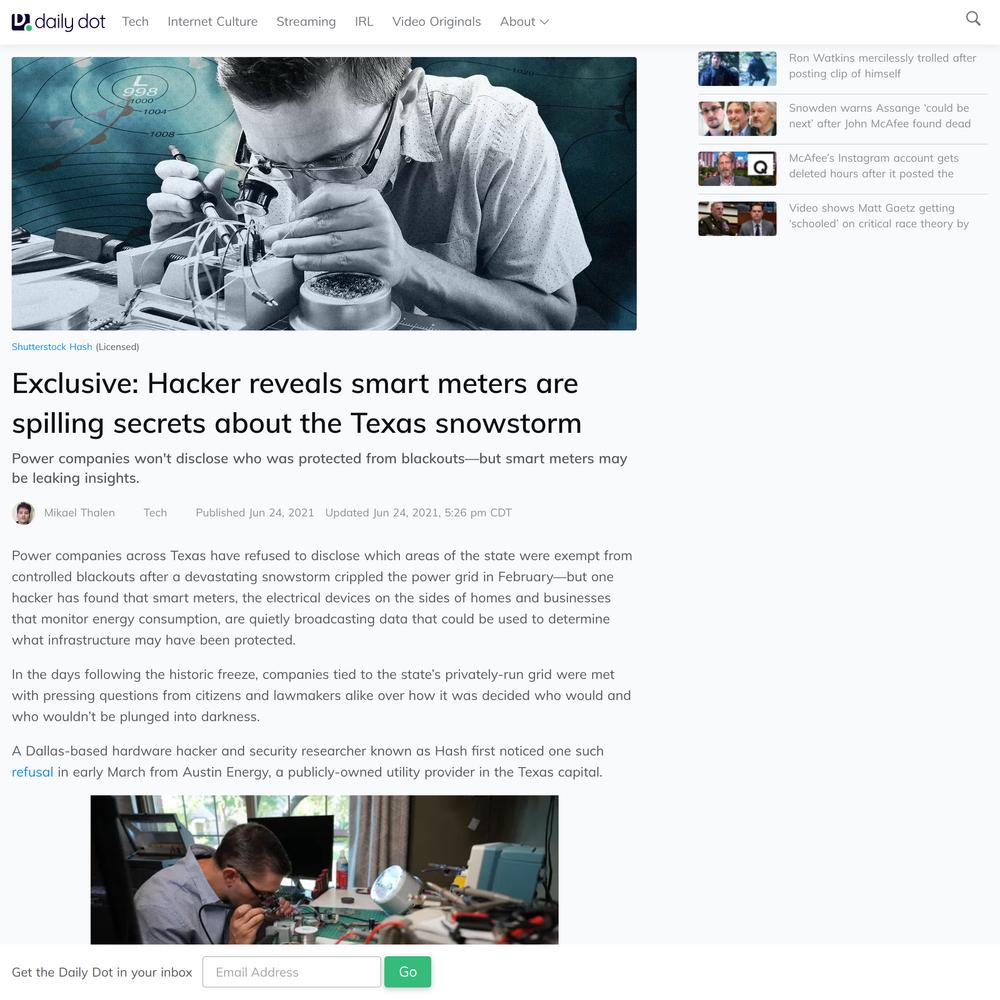Click McAfee's Instagram account article thumbnail
This screenshot has height=1000, width=1000.
tap(737, 168)
